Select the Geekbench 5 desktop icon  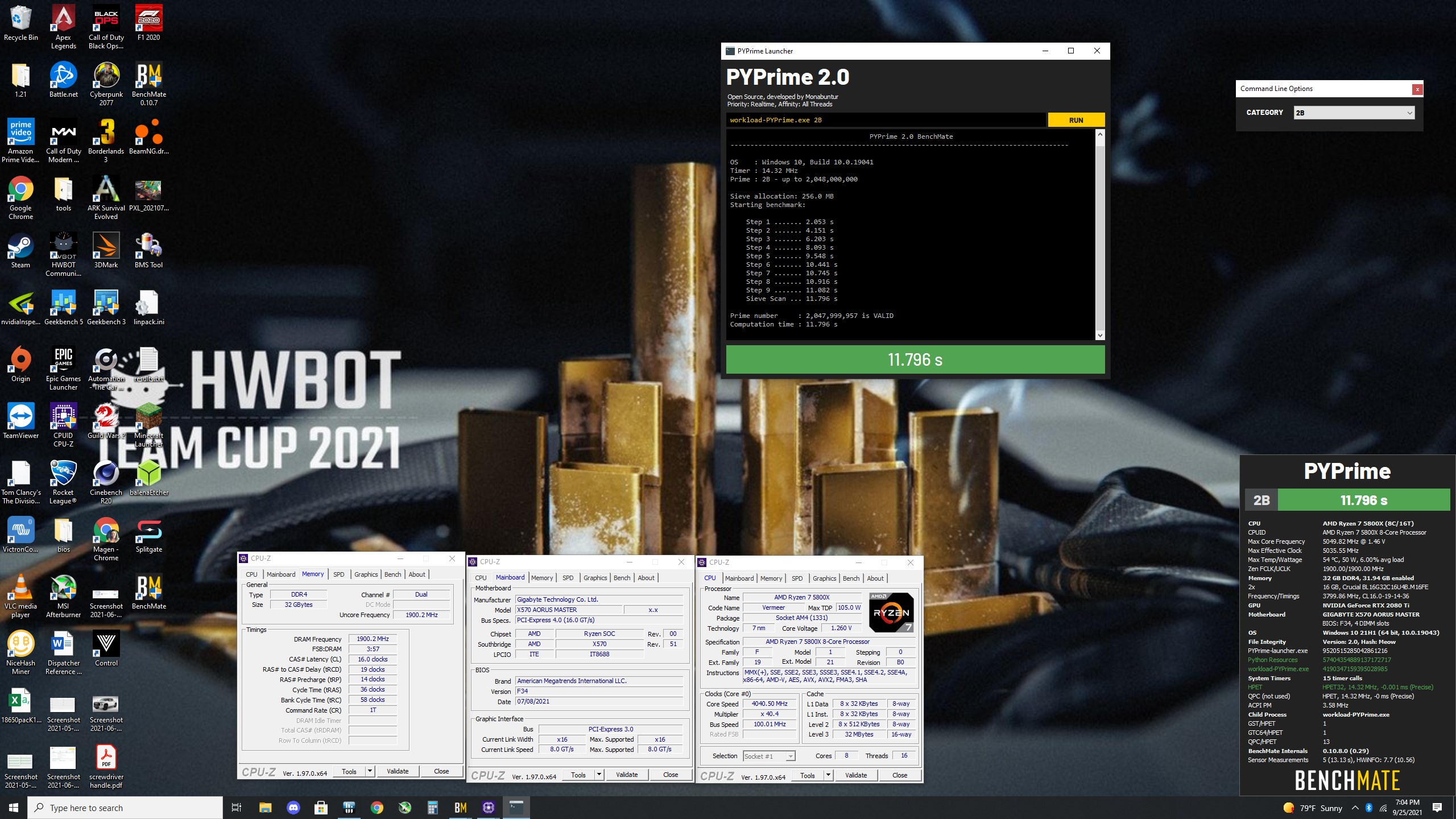click(x=63, y=308)
